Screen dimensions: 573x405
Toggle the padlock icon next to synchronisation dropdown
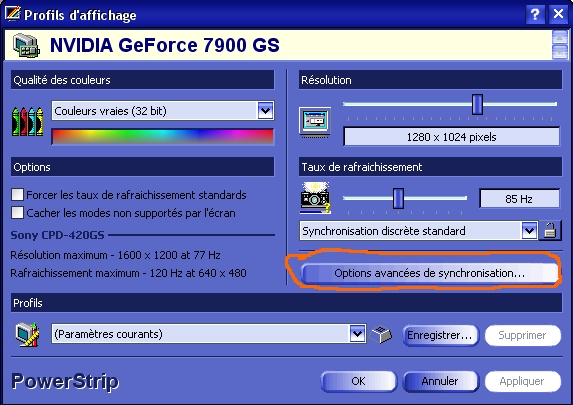pyautogui.click(x=550, y=231)
